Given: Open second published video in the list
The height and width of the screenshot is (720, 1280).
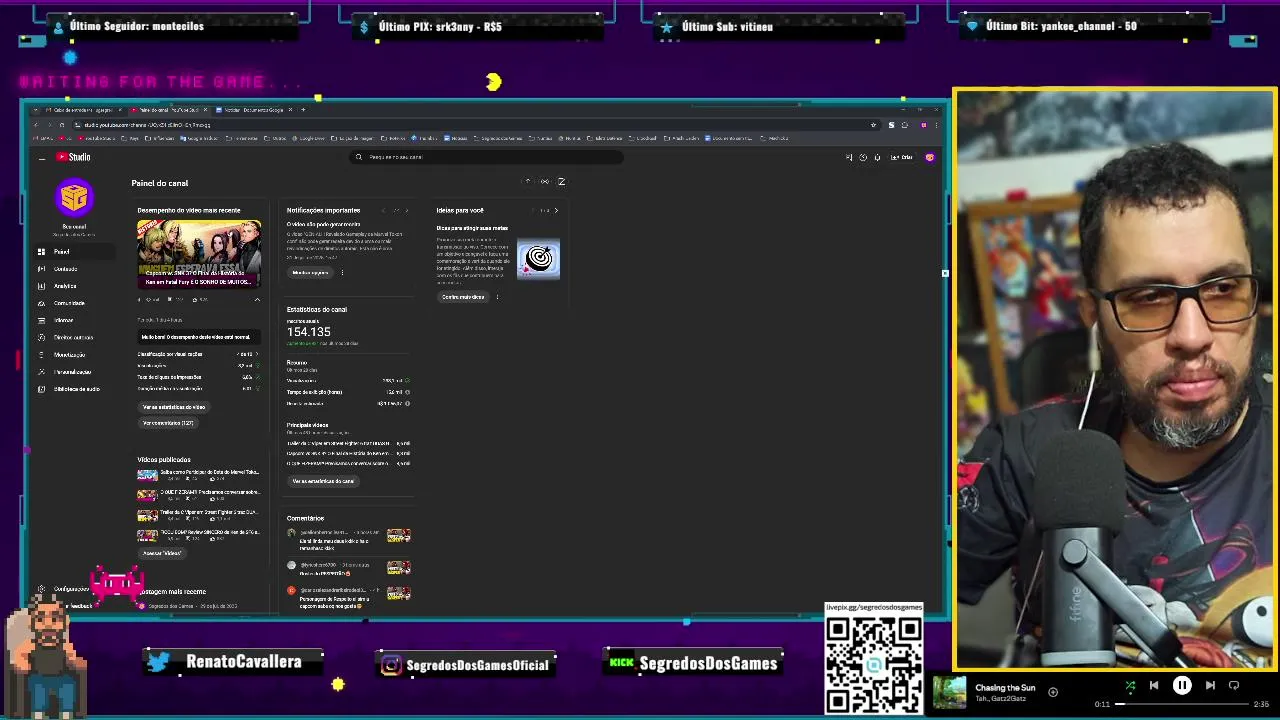Looking at the screenshot, I should pyautogui.click(x=198, y=495).
